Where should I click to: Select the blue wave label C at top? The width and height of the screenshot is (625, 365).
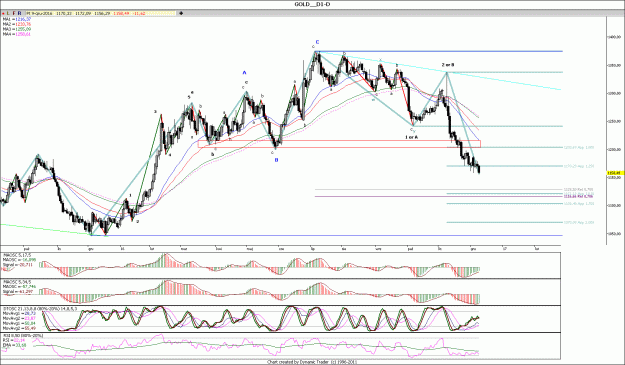pos(317,42)
